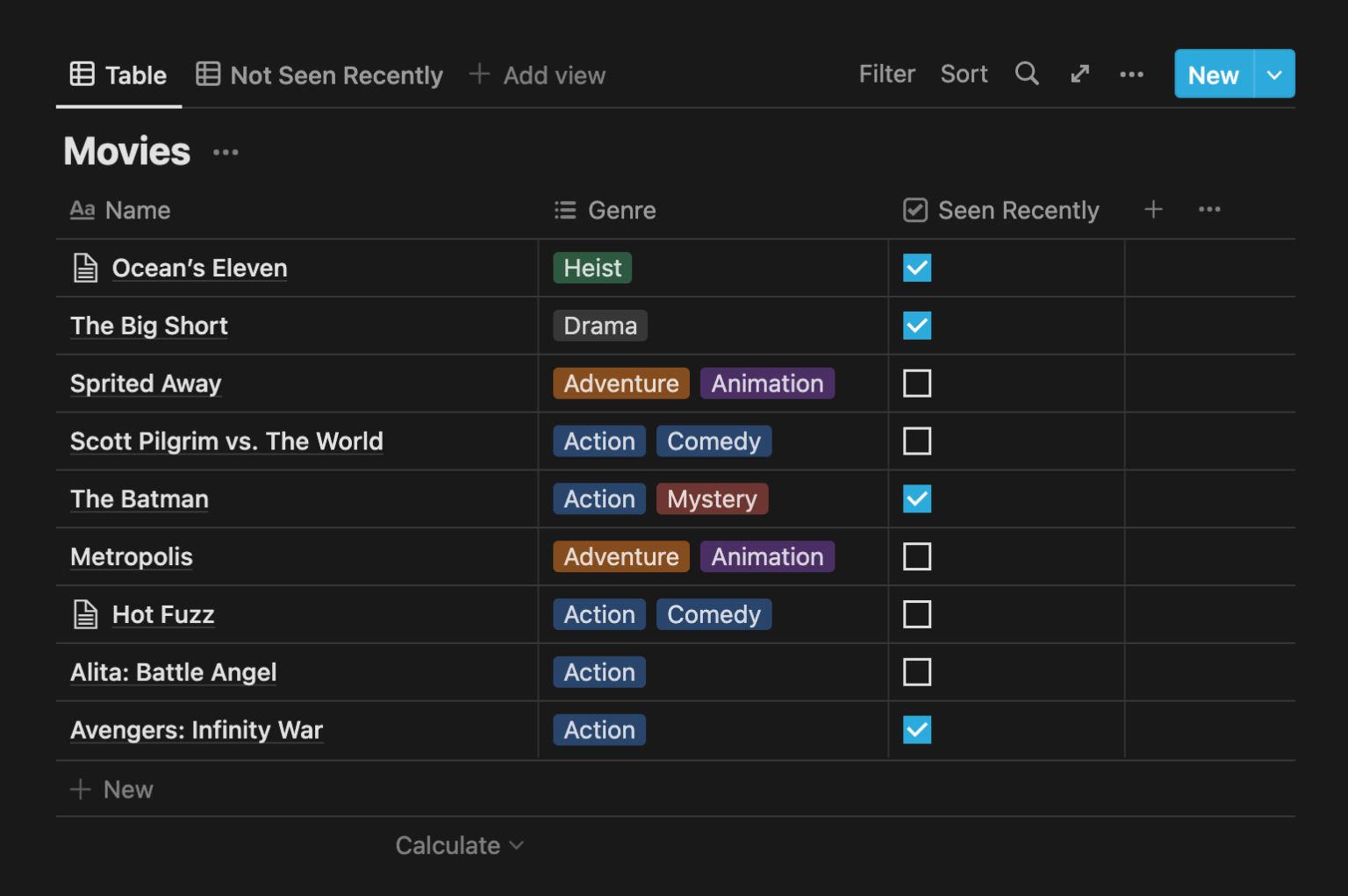The width and height of the screenshot is (1348, 896).
Task: Open database as full page with expand icon
Action: (1079, 75)
